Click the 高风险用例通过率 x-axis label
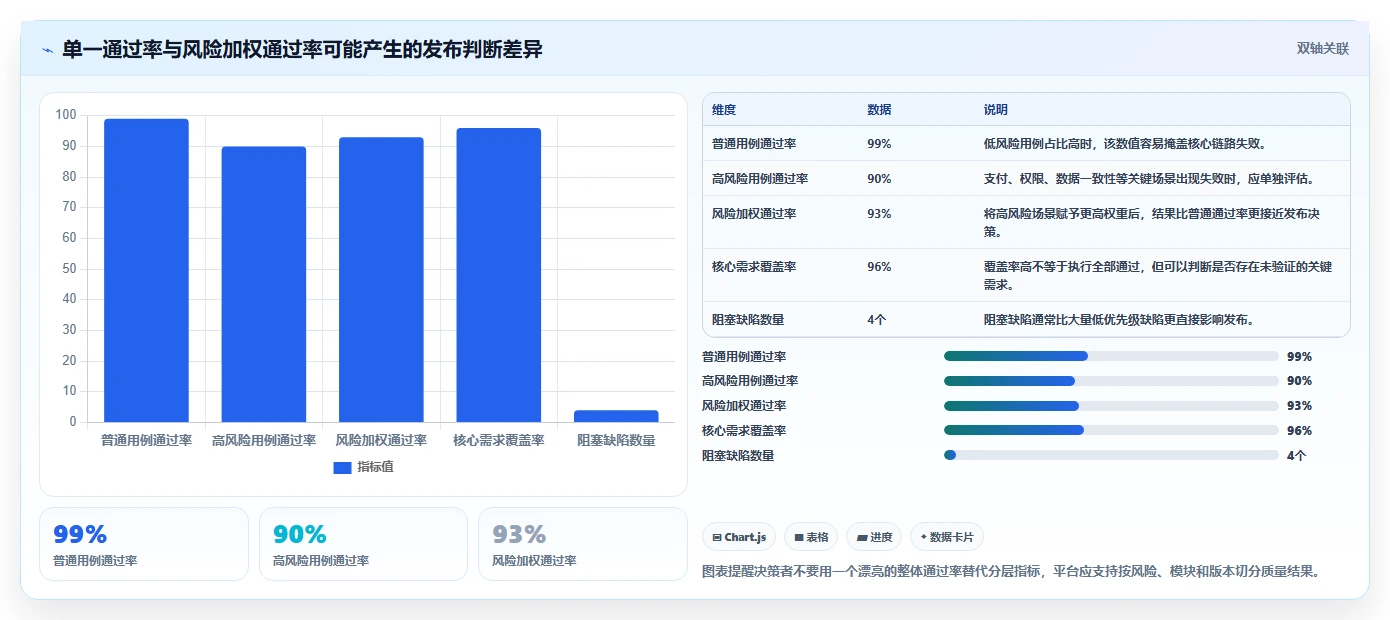The height and width of the screenshot is (620, 1390). point(264,440)
